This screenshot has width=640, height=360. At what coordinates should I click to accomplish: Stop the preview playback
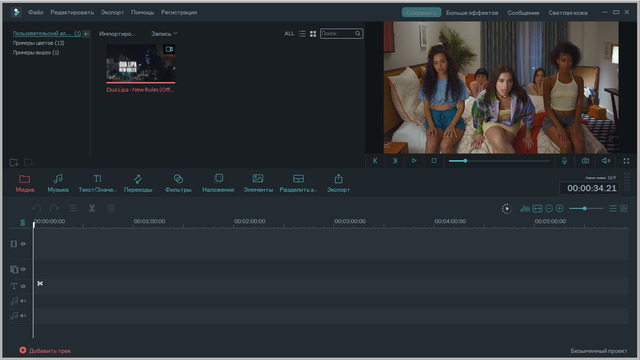point(434,161)
